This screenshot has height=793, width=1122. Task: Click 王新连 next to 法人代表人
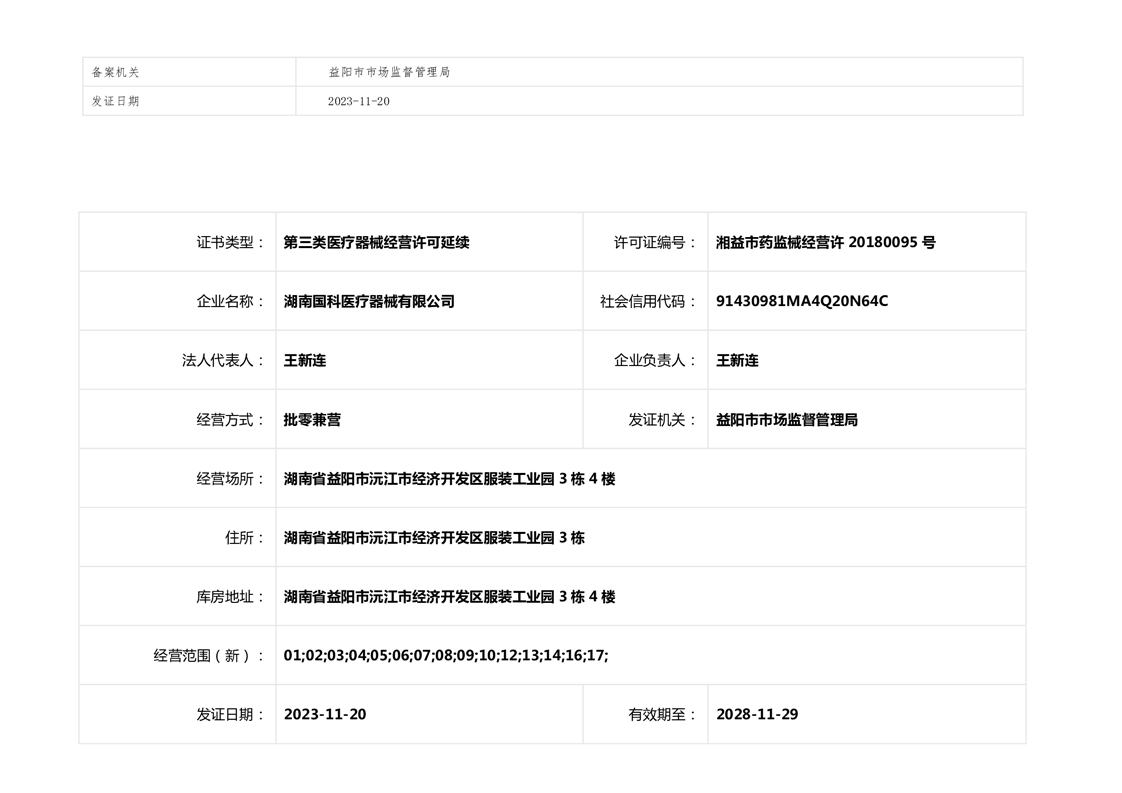[x=305, y=360]
